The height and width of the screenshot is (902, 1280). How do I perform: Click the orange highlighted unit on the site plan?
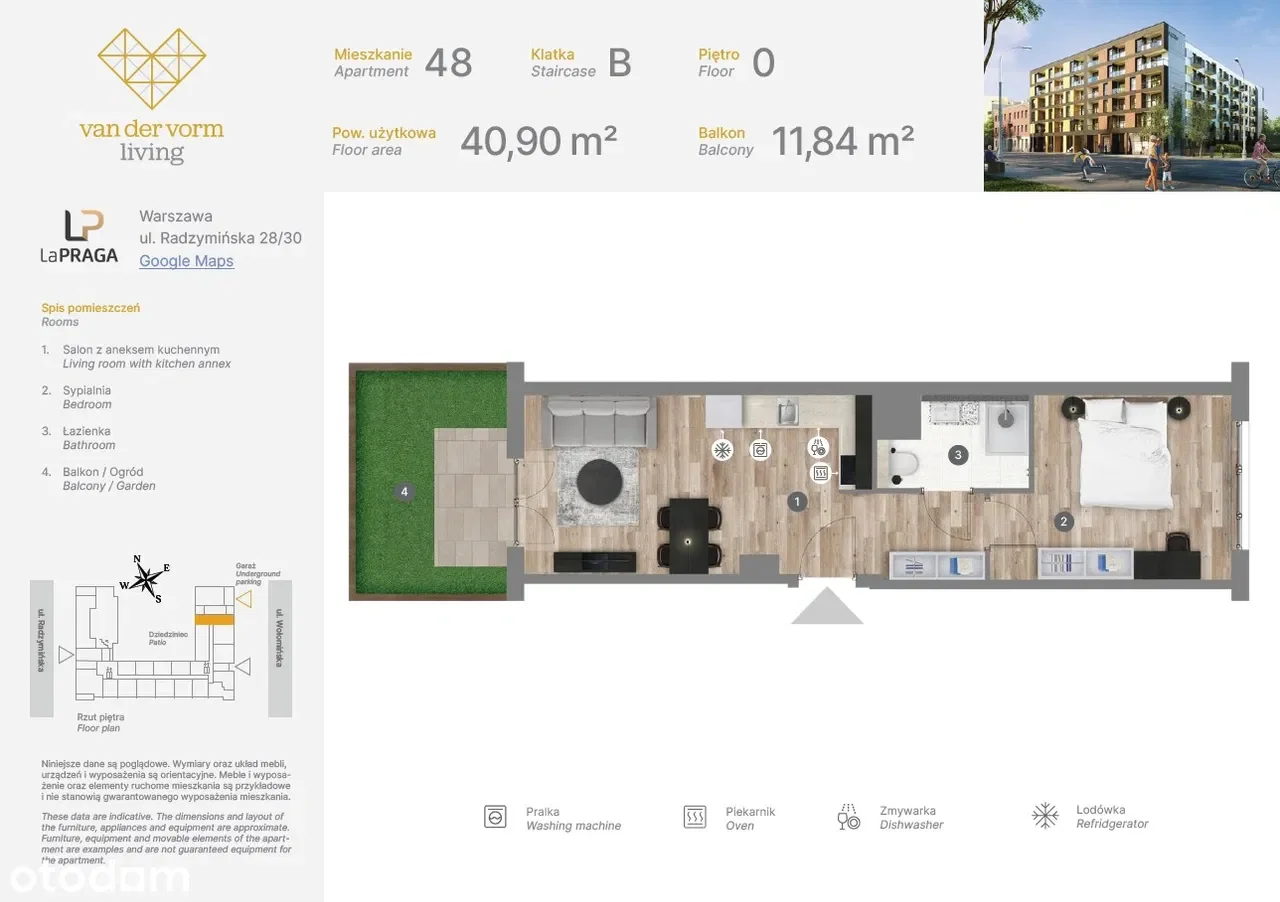coord(214,620)
